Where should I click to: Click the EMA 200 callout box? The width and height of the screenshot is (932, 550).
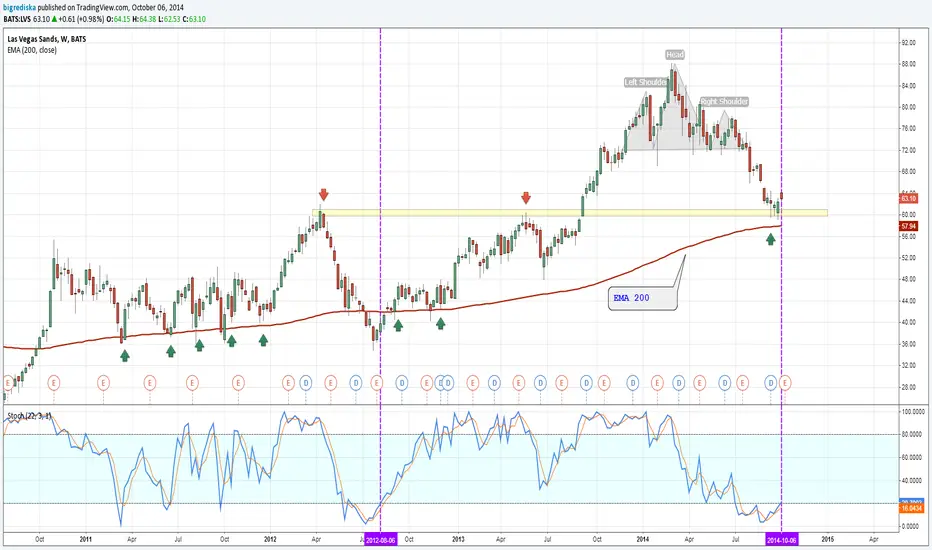tap(643, 298)
